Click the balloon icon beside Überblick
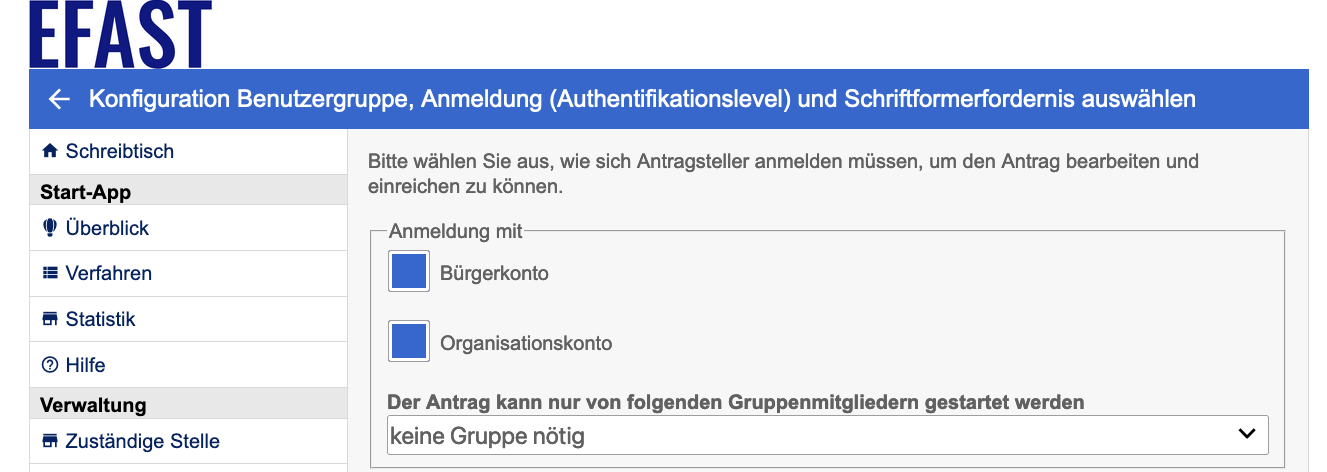The image size is (1327, 472). 50,228
